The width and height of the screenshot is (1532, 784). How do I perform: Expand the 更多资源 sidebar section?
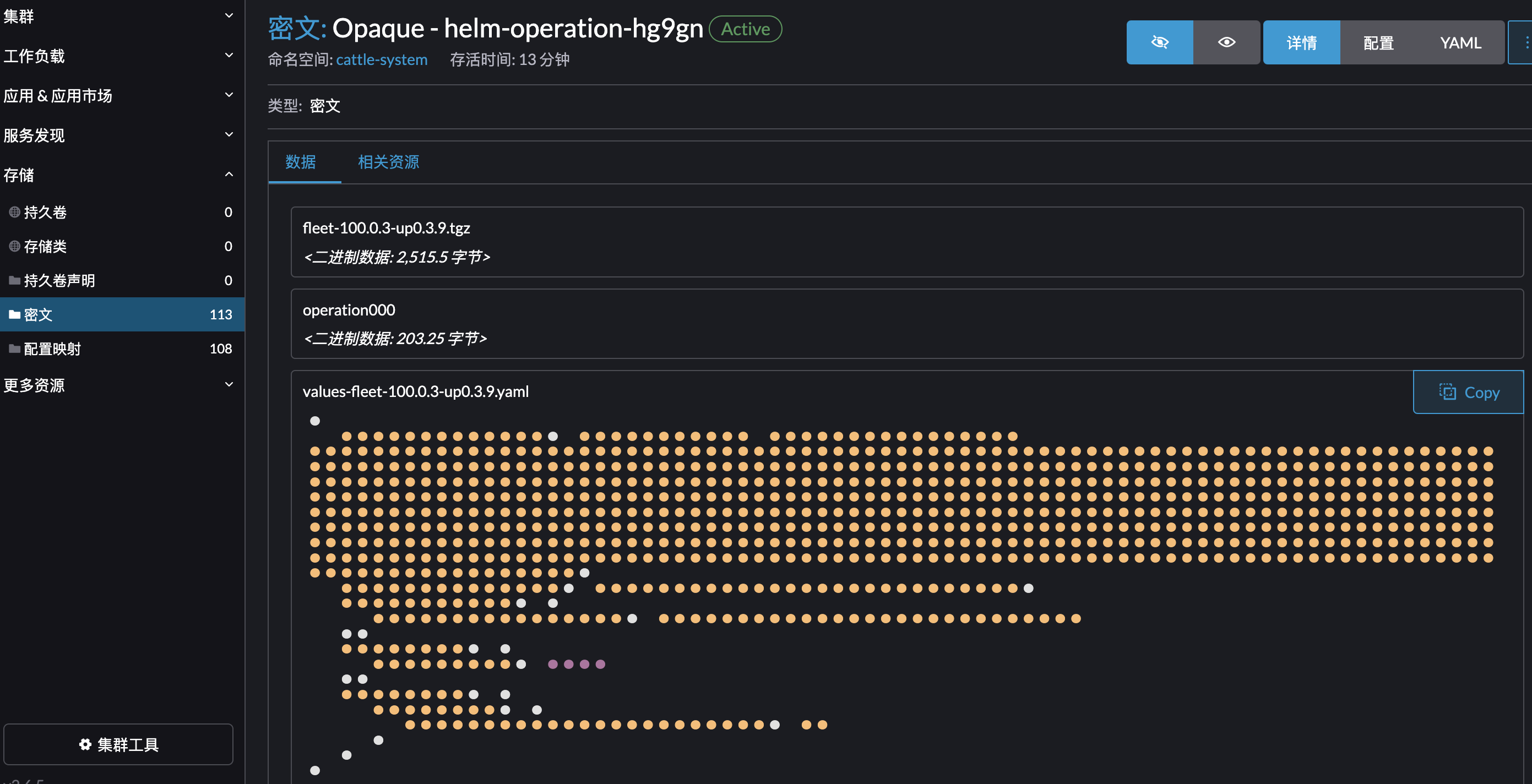point(229,385)
